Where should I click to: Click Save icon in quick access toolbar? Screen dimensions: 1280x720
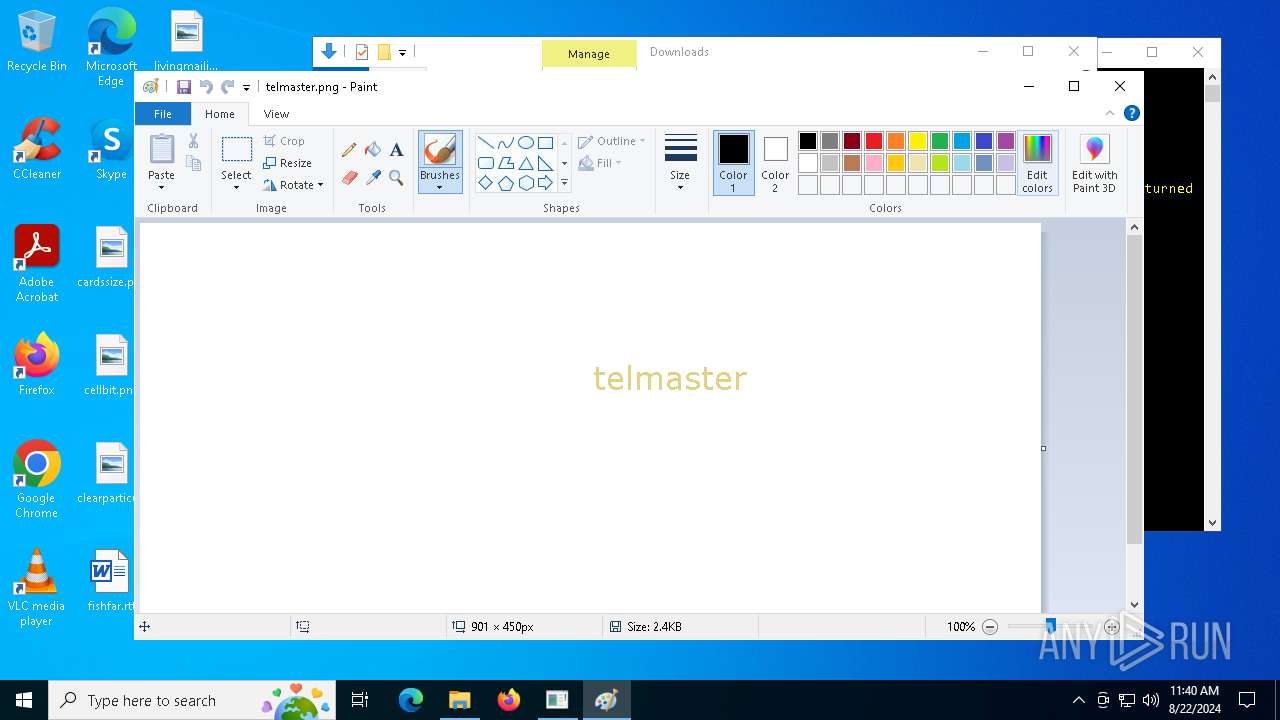[184, 87]
